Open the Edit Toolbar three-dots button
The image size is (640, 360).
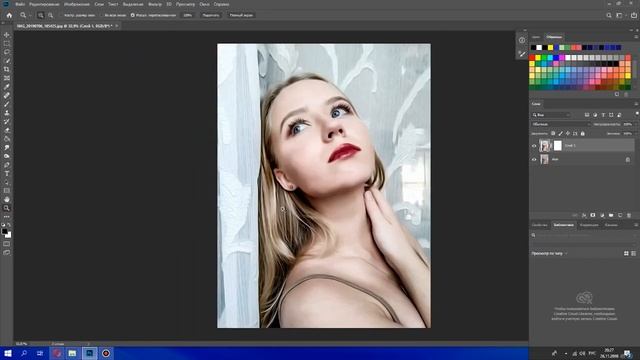click(x=7, y=217)
